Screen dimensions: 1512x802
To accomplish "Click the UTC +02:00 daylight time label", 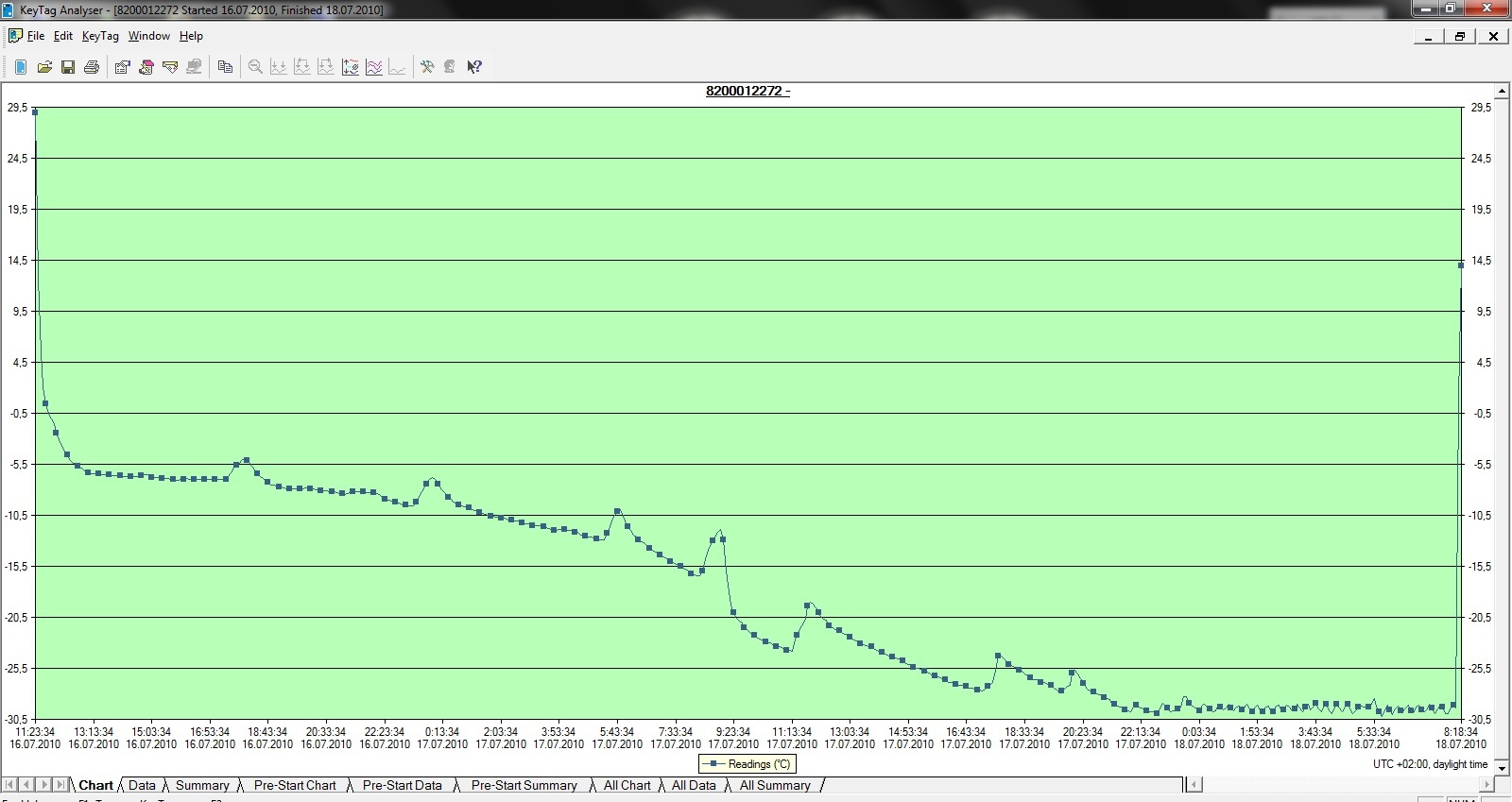I will click(x=1430, y=764).
